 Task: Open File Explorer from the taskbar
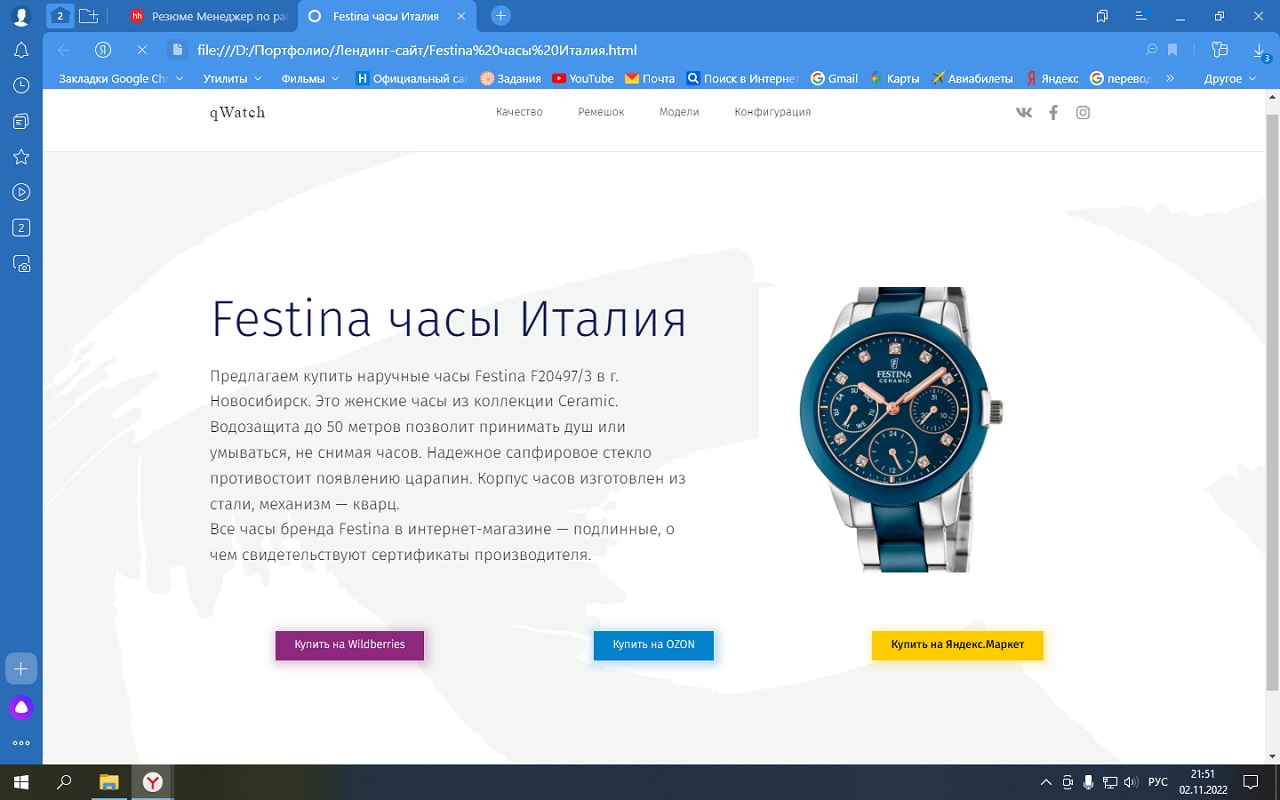(x=108, y=782)
